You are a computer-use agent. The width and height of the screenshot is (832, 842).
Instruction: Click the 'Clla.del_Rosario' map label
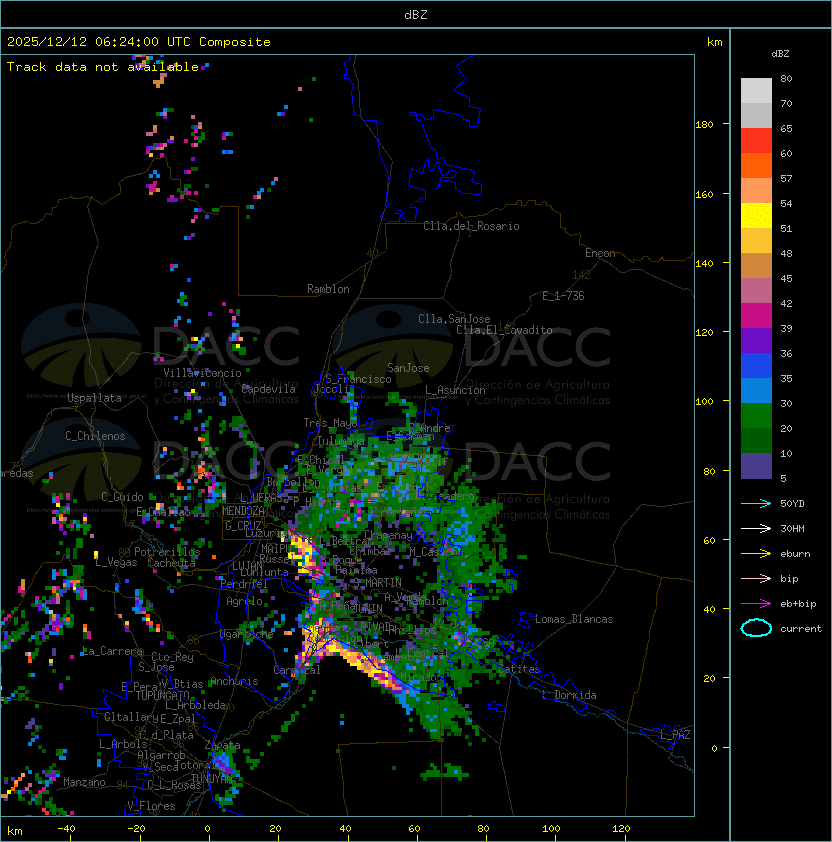pyautogui.click(x=471, y=226)
